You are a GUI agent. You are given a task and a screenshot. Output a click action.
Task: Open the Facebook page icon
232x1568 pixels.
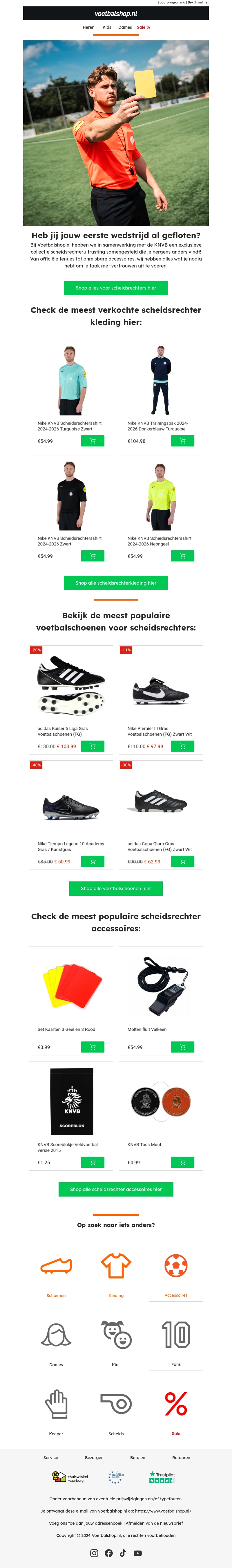point(109,1553)
